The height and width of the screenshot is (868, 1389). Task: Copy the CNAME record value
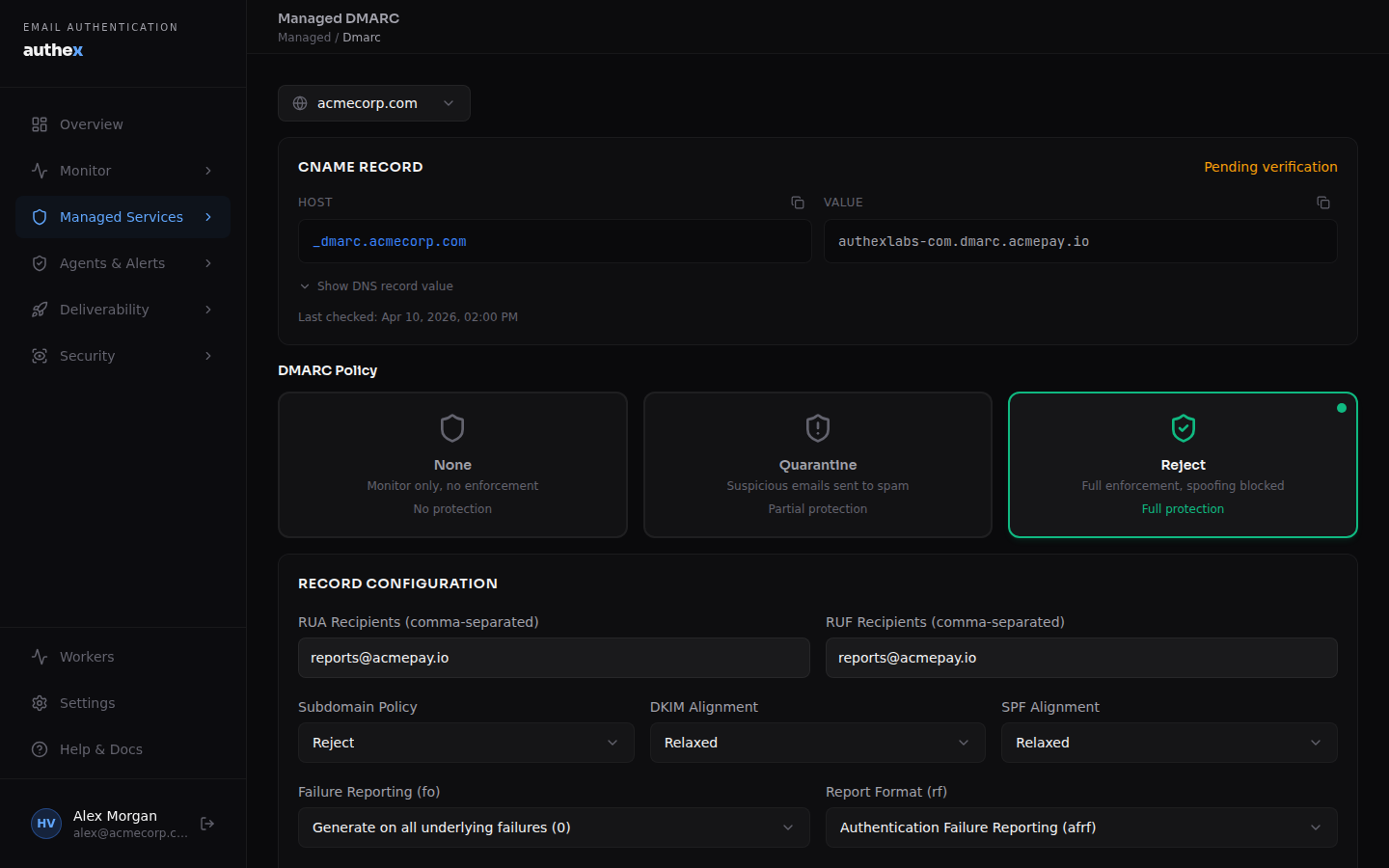[x=1323, y=203]
